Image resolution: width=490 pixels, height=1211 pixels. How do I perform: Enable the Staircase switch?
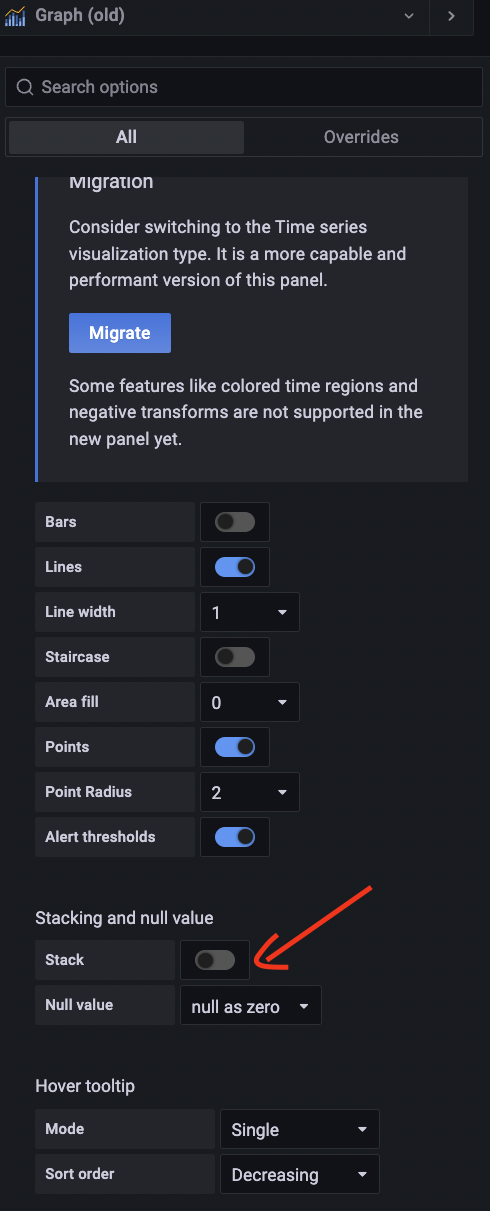tap(235, 657)
